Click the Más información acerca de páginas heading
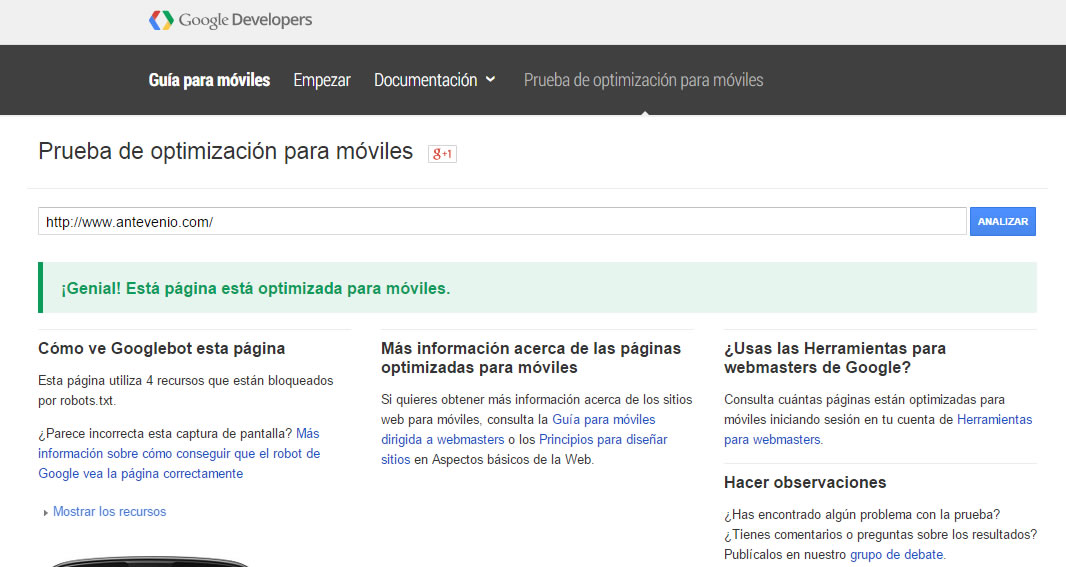Screen dimensions: 1066x567 531,358
